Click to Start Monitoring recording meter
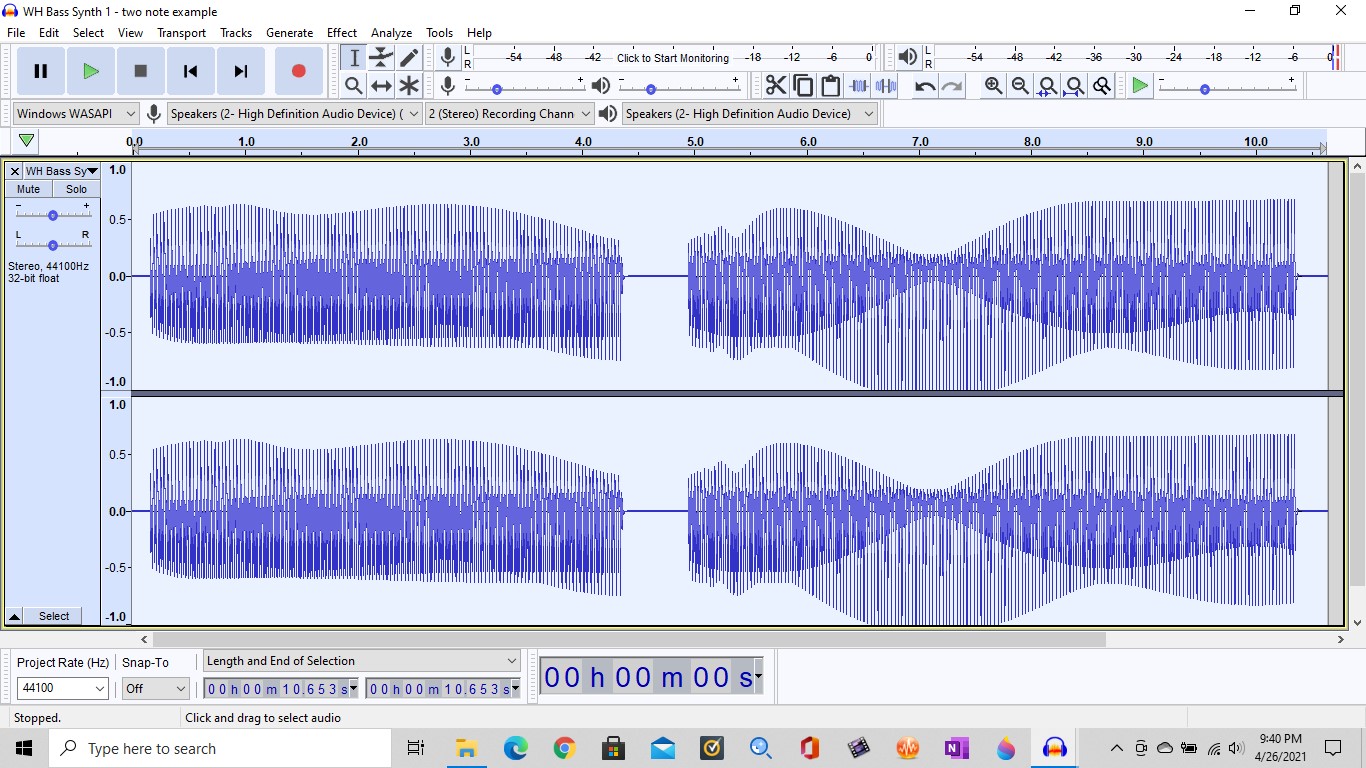This screenshot has width=1366, height=768. pyautogui.click(x=672, y=58)
